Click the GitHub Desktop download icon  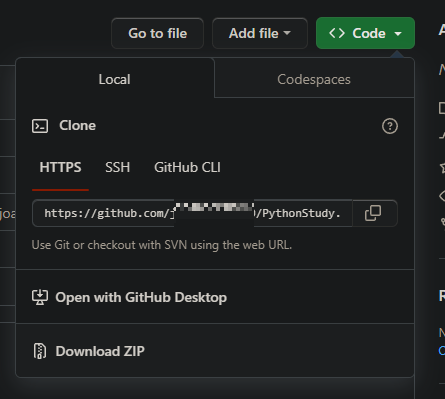pyautogui.click(x=40, y=297)
